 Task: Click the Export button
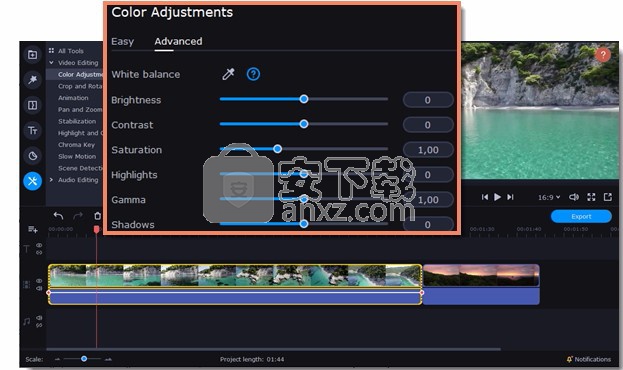point(581,217)
